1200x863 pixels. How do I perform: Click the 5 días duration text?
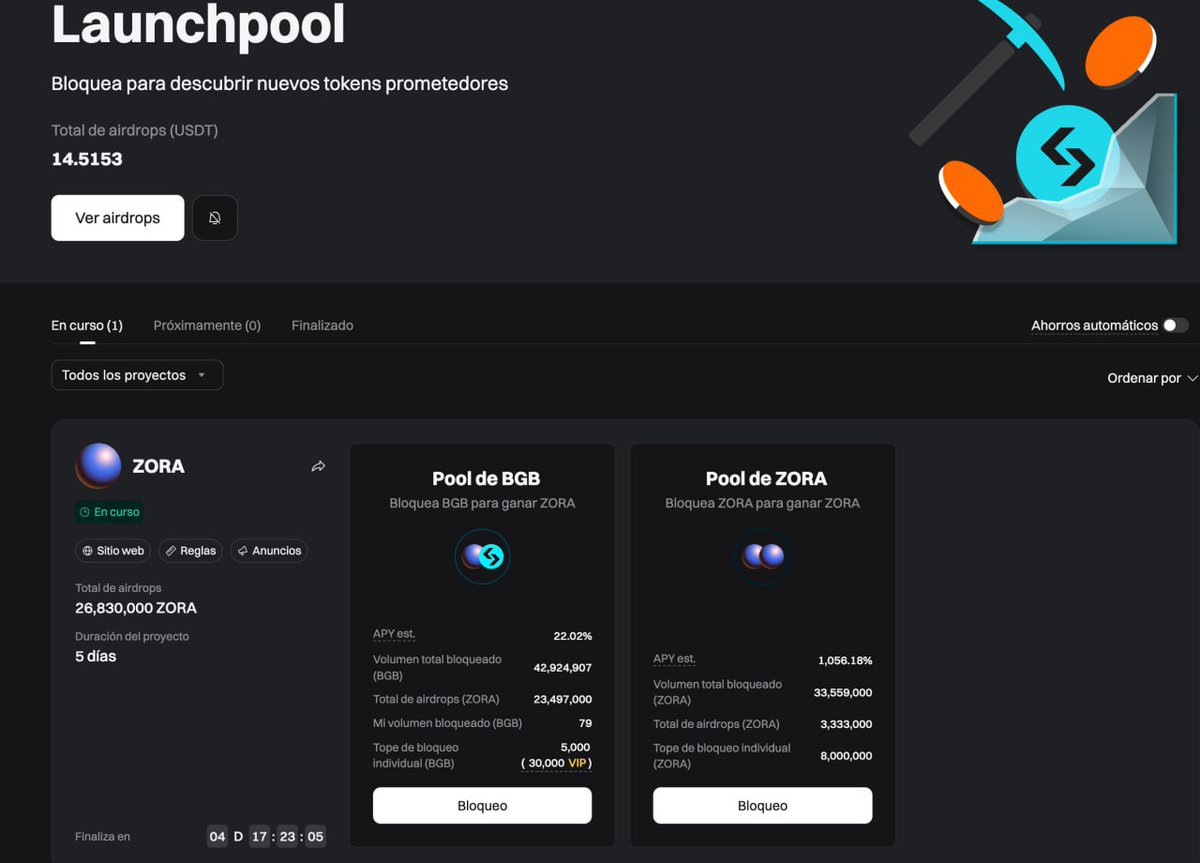pos(96,657)
